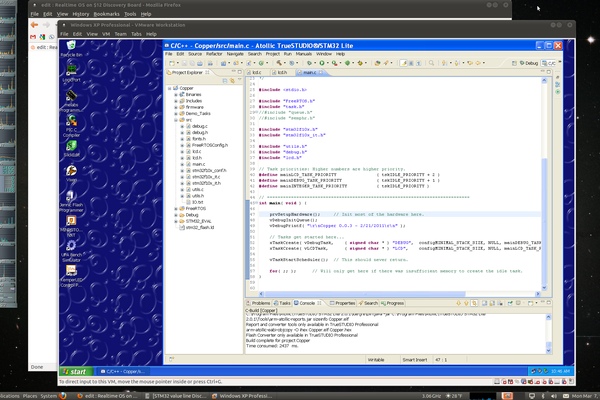Select stm32_flash.ld in the tree
The height and width of the screenshot is (400, 600).
point(200,227)
